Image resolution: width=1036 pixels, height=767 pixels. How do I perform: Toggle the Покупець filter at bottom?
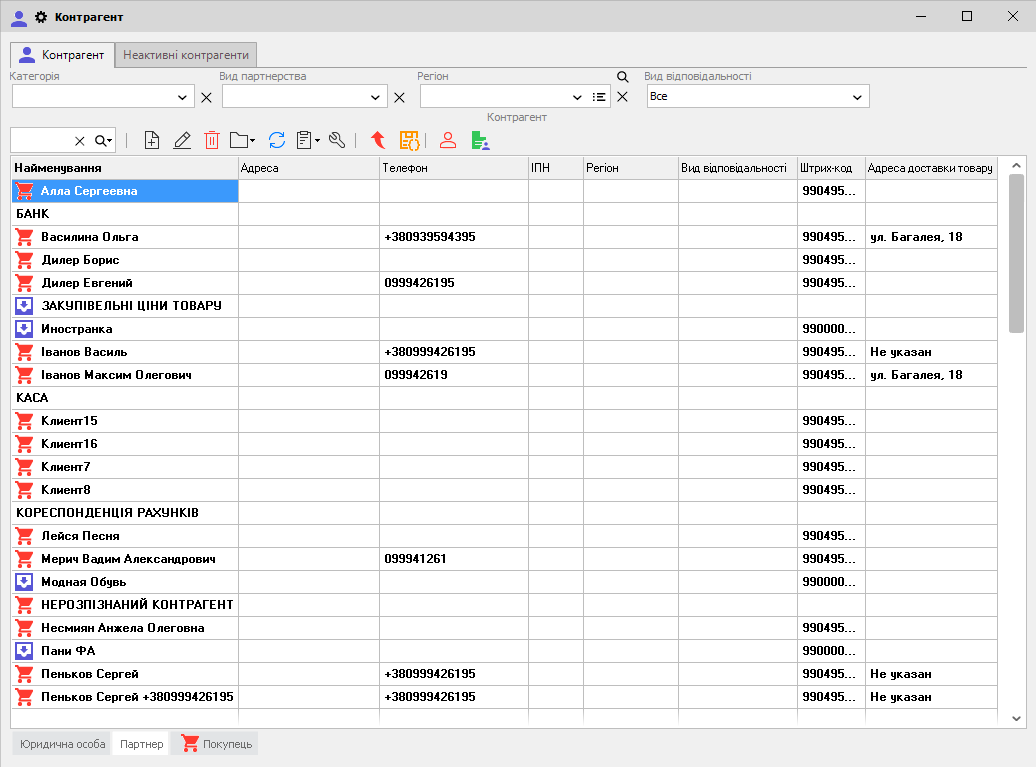point(216,744)
